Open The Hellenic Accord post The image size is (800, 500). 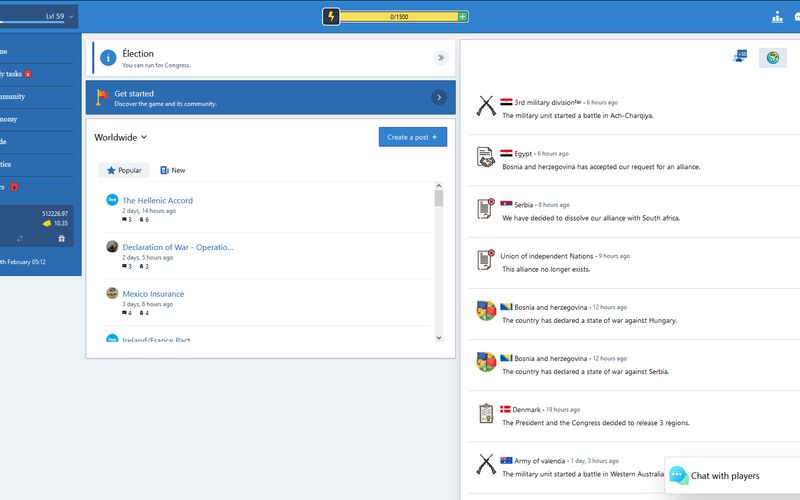(x=157, y=200)
